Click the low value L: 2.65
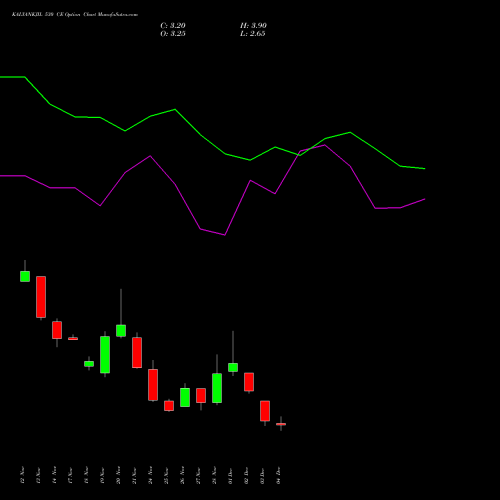The width and height of the screenshot is (500, 500). [x=253, y=34]
